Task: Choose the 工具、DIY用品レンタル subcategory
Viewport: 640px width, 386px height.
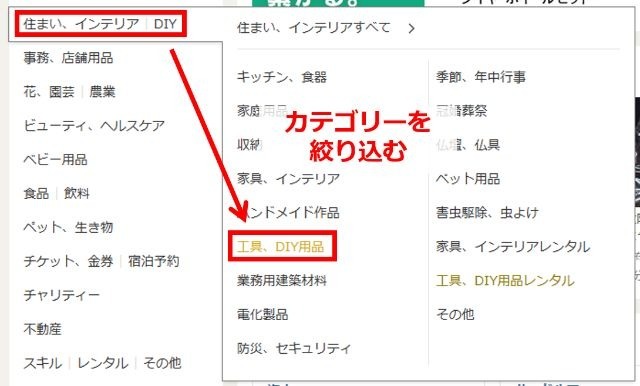Action: point(505,280)
